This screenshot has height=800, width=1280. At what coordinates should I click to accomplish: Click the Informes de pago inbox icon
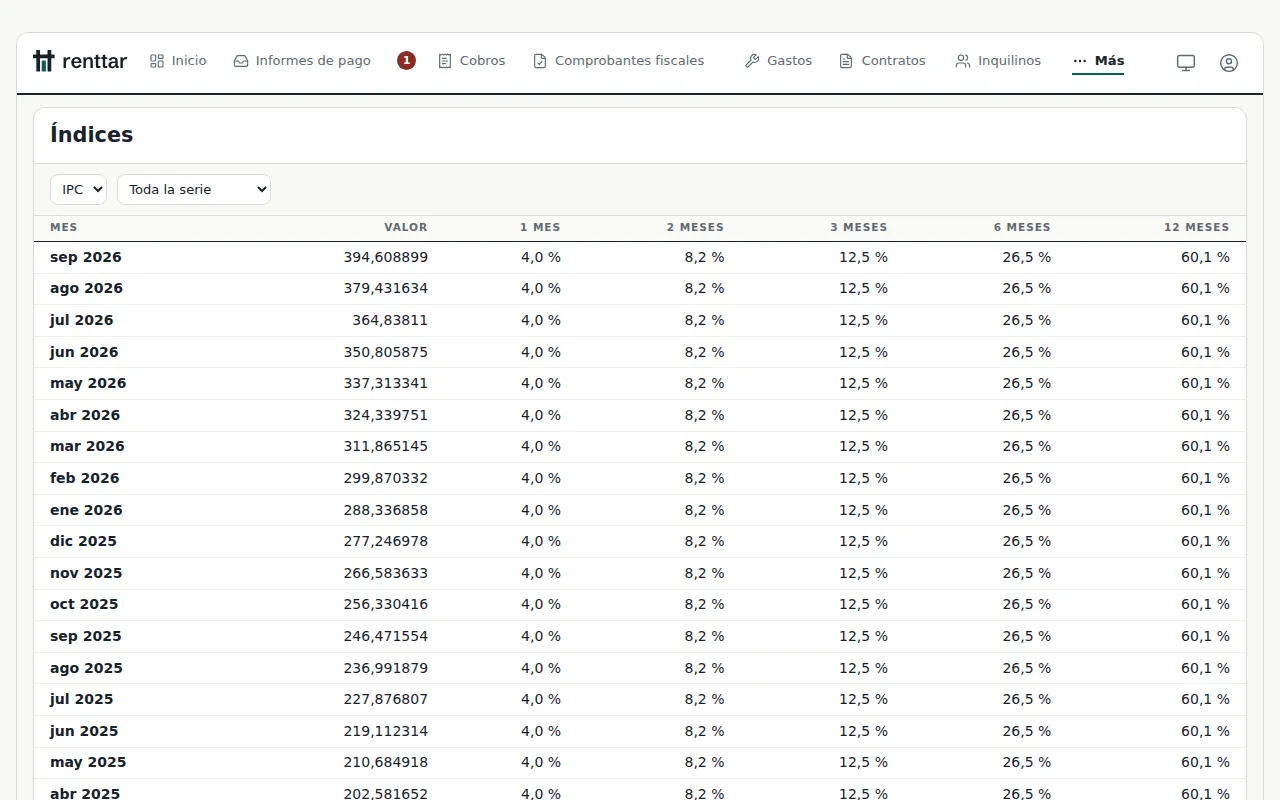pyautogui.click(x=241, y=61)
